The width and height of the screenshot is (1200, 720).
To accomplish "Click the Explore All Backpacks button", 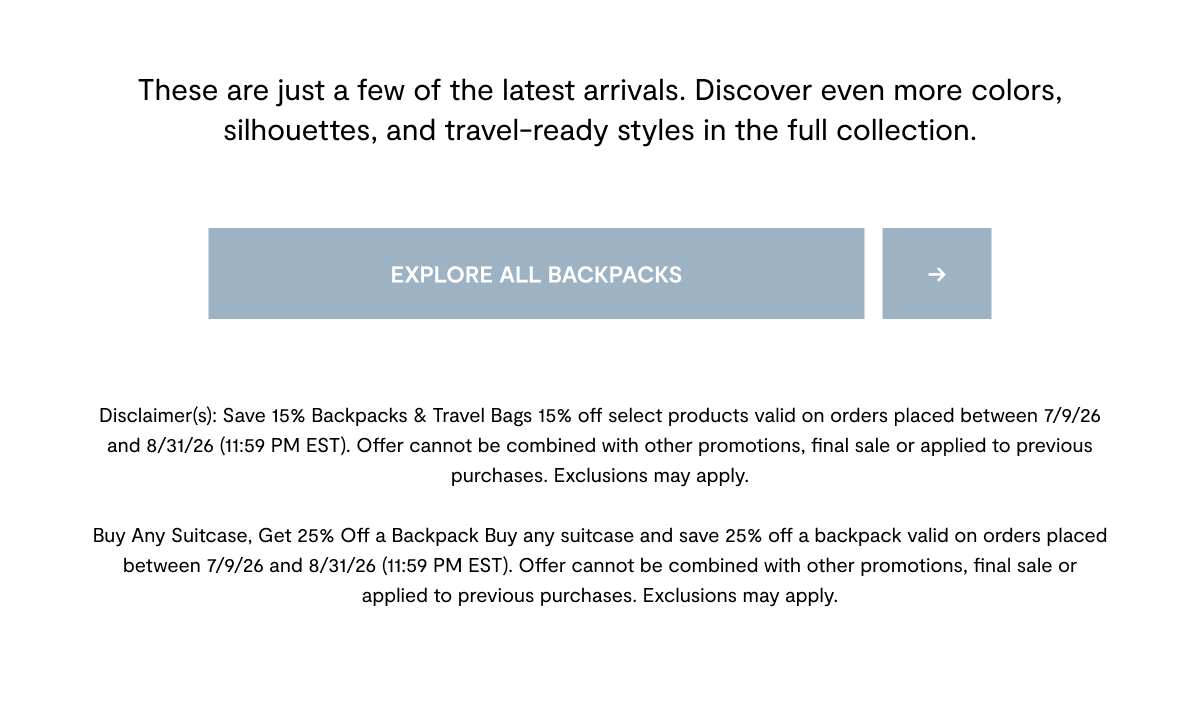I will [536, 274].
